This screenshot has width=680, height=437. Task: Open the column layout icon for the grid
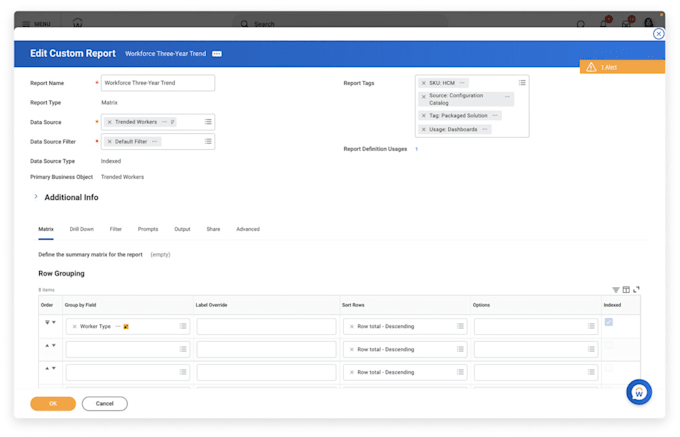[626, 290]
